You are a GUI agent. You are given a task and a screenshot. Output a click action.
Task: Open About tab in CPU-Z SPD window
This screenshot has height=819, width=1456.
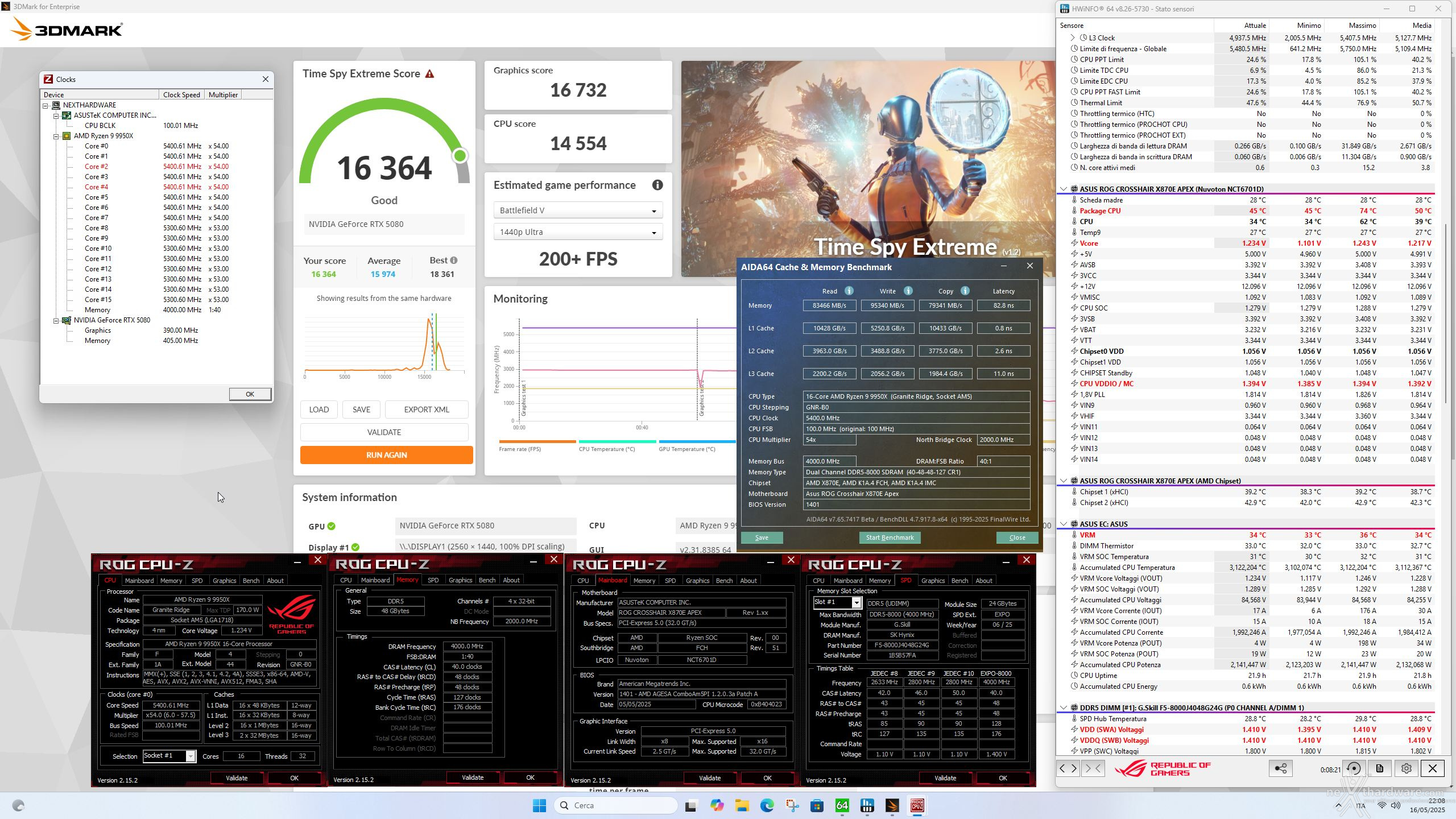pos(984,581)
